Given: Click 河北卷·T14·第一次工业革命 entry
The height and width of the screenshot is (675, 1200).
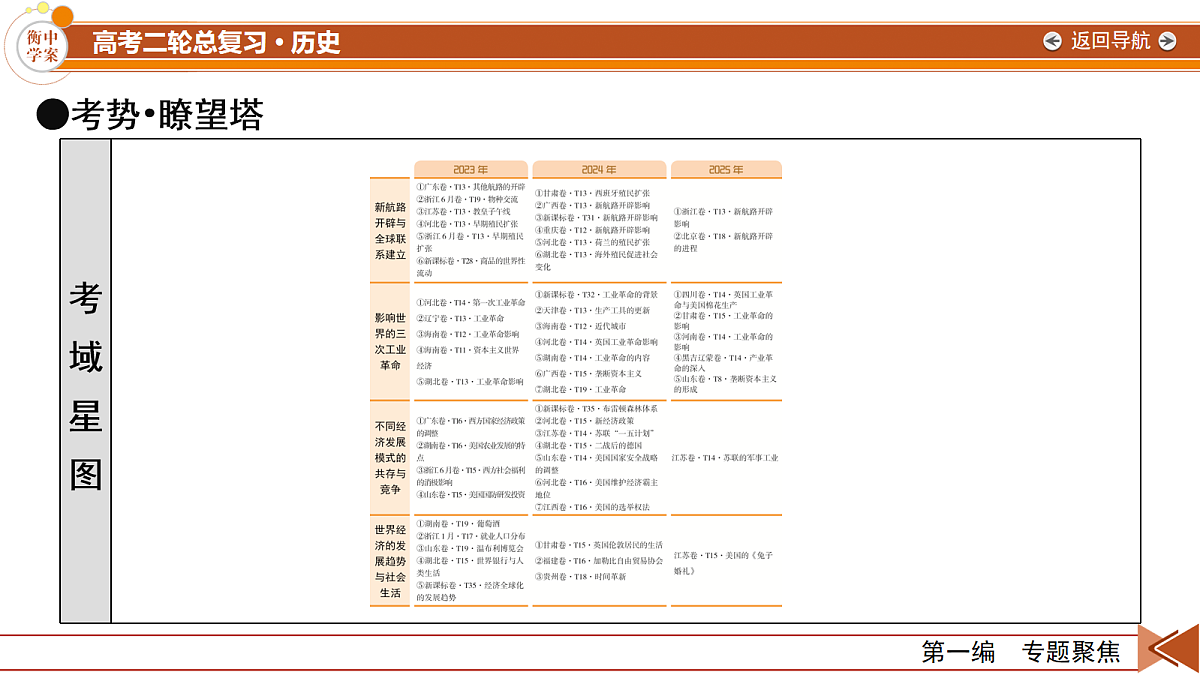Looking at the screenshot, I should point(470,302).
